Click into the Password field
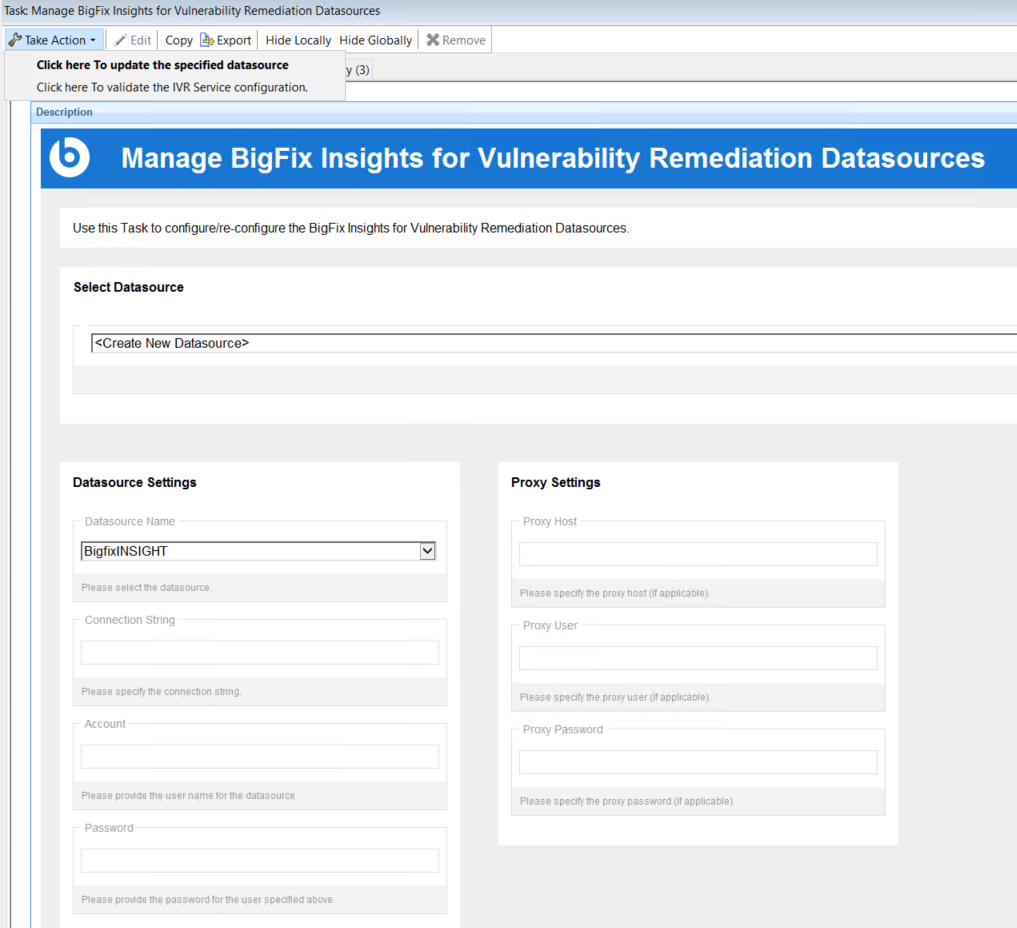Image resolution: width=1017 pixels, height=928 pixels. (x=259, y=861)
